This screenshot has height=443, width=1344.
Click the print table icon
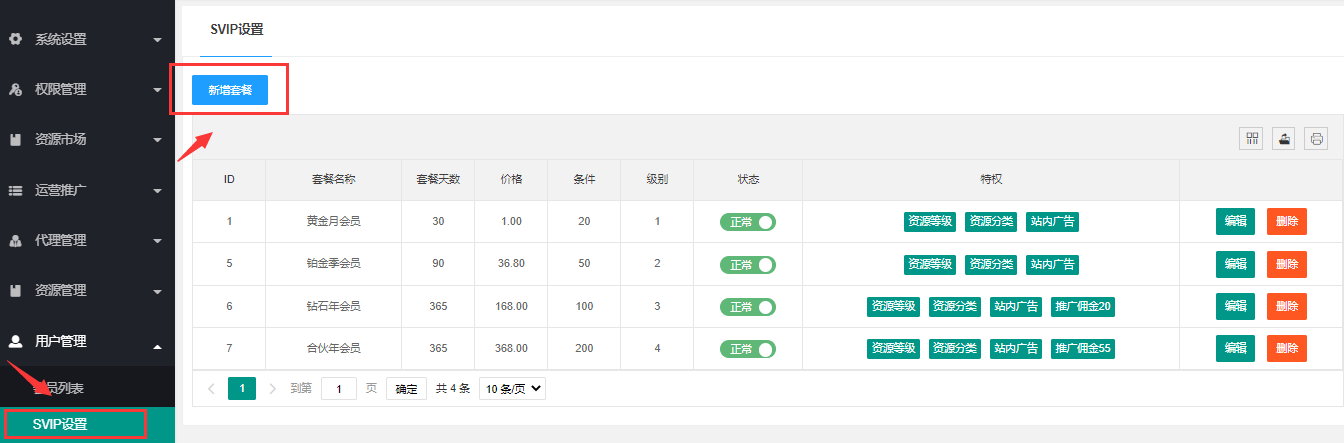point(1317,139)
